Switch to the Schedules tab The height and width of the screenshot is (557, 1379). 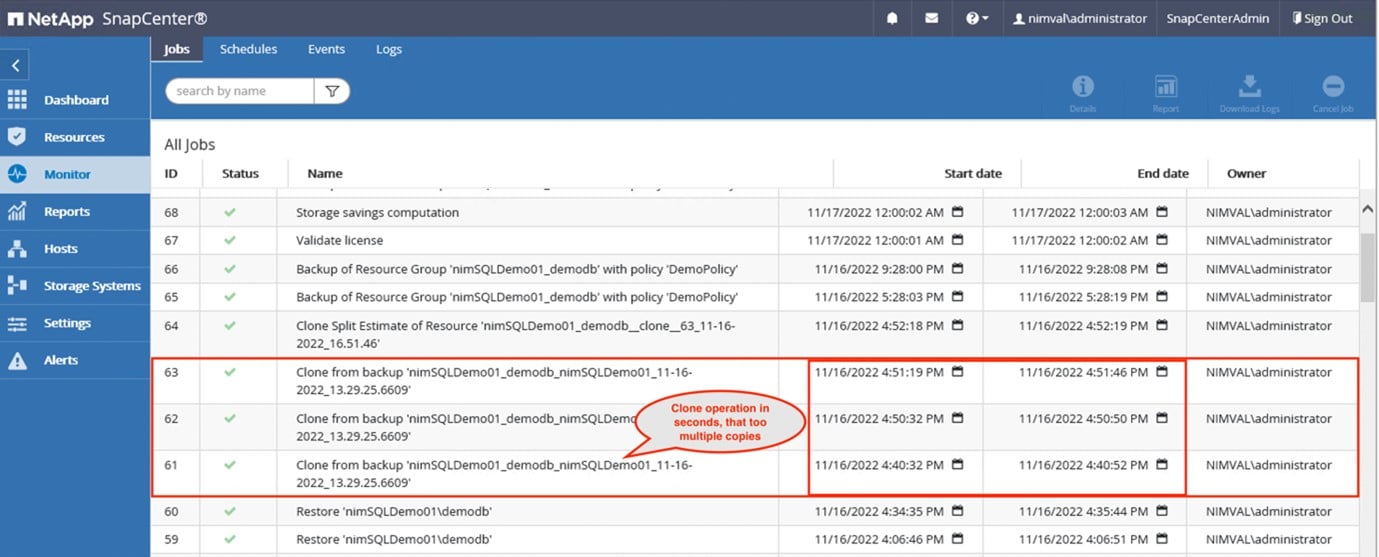(x=248, y=49)
